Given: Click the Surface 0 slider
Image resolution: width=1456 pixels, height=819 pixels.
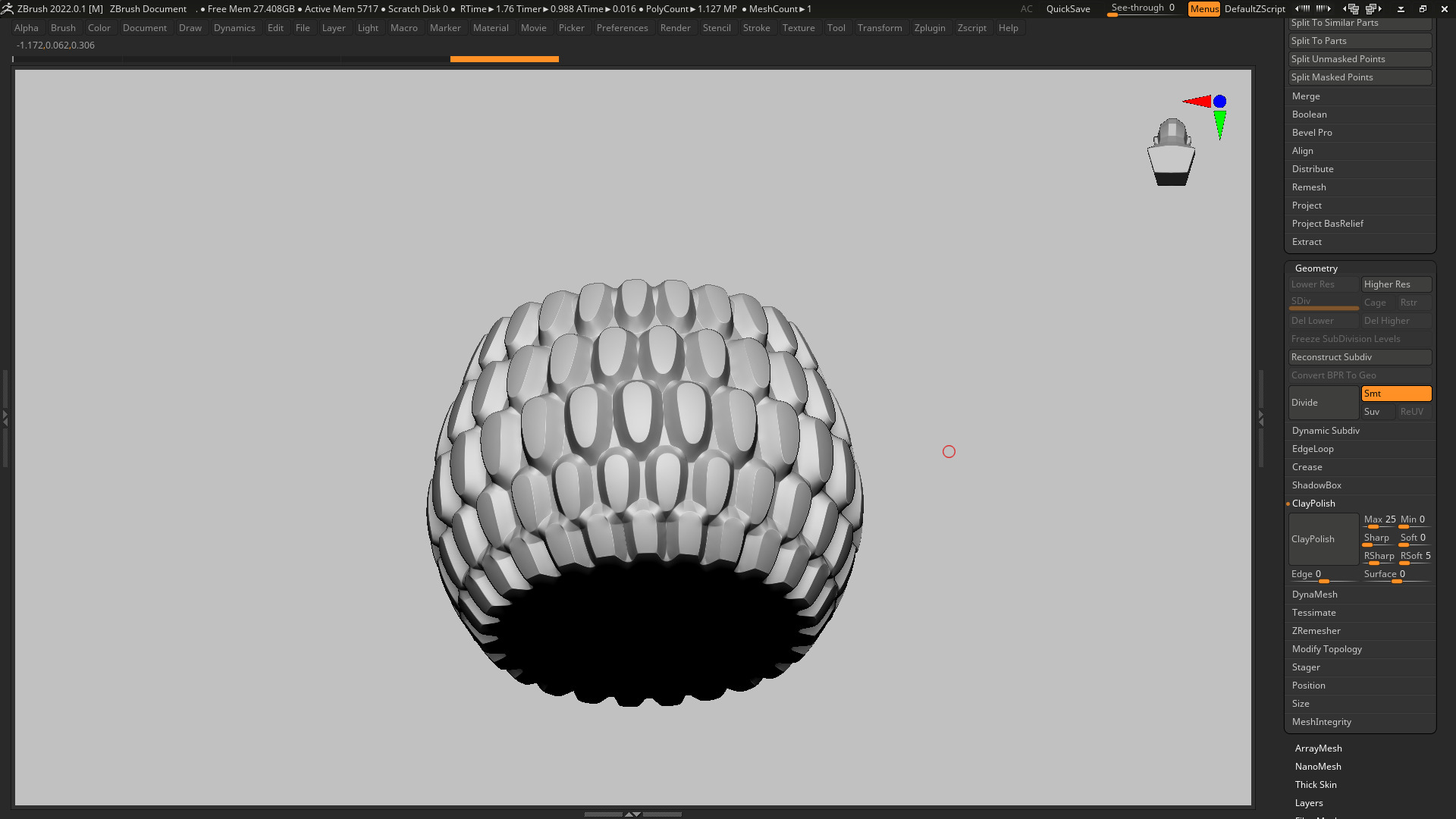Looking at the screenshot, I should click(1396, 575).
